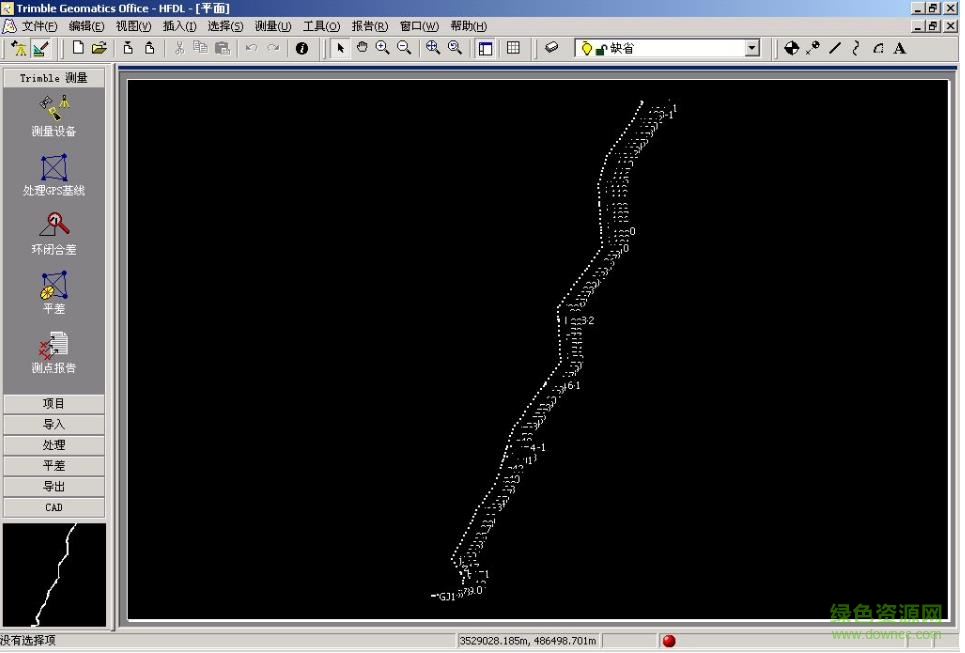The image size is (965, 653).
Task: Click the open folder toolbar icon
Action: [x=99, y=48]
